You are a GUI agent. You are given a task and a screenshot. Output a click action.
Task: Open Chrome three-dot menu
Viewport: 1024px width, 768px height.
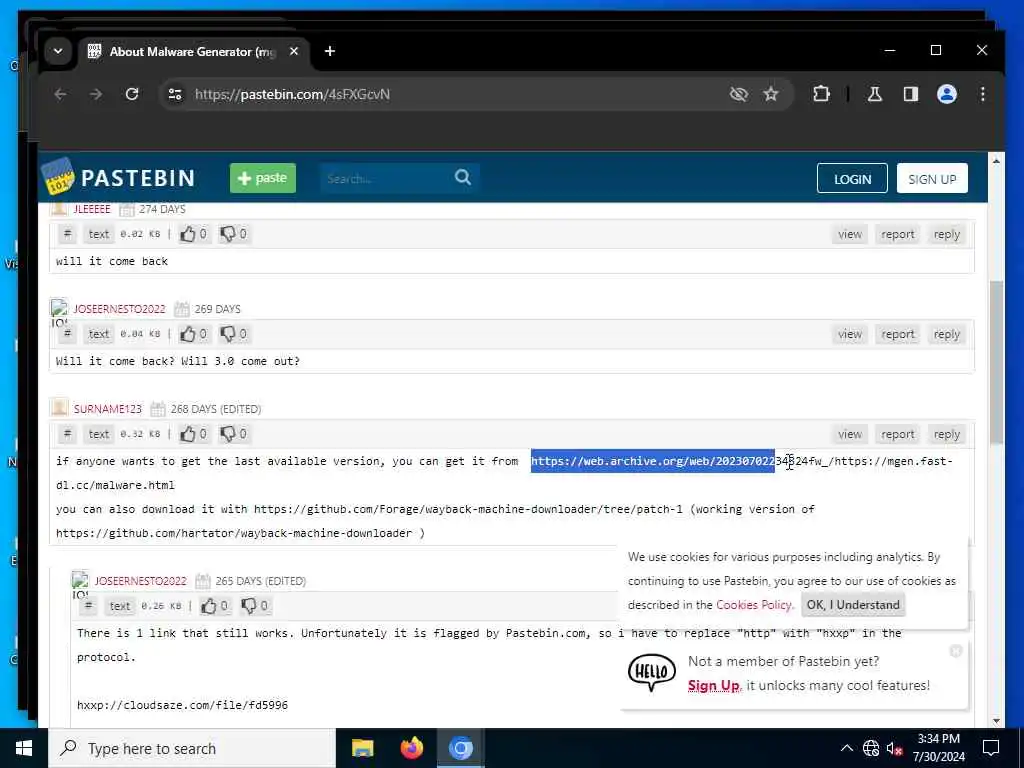click(982, 94)
